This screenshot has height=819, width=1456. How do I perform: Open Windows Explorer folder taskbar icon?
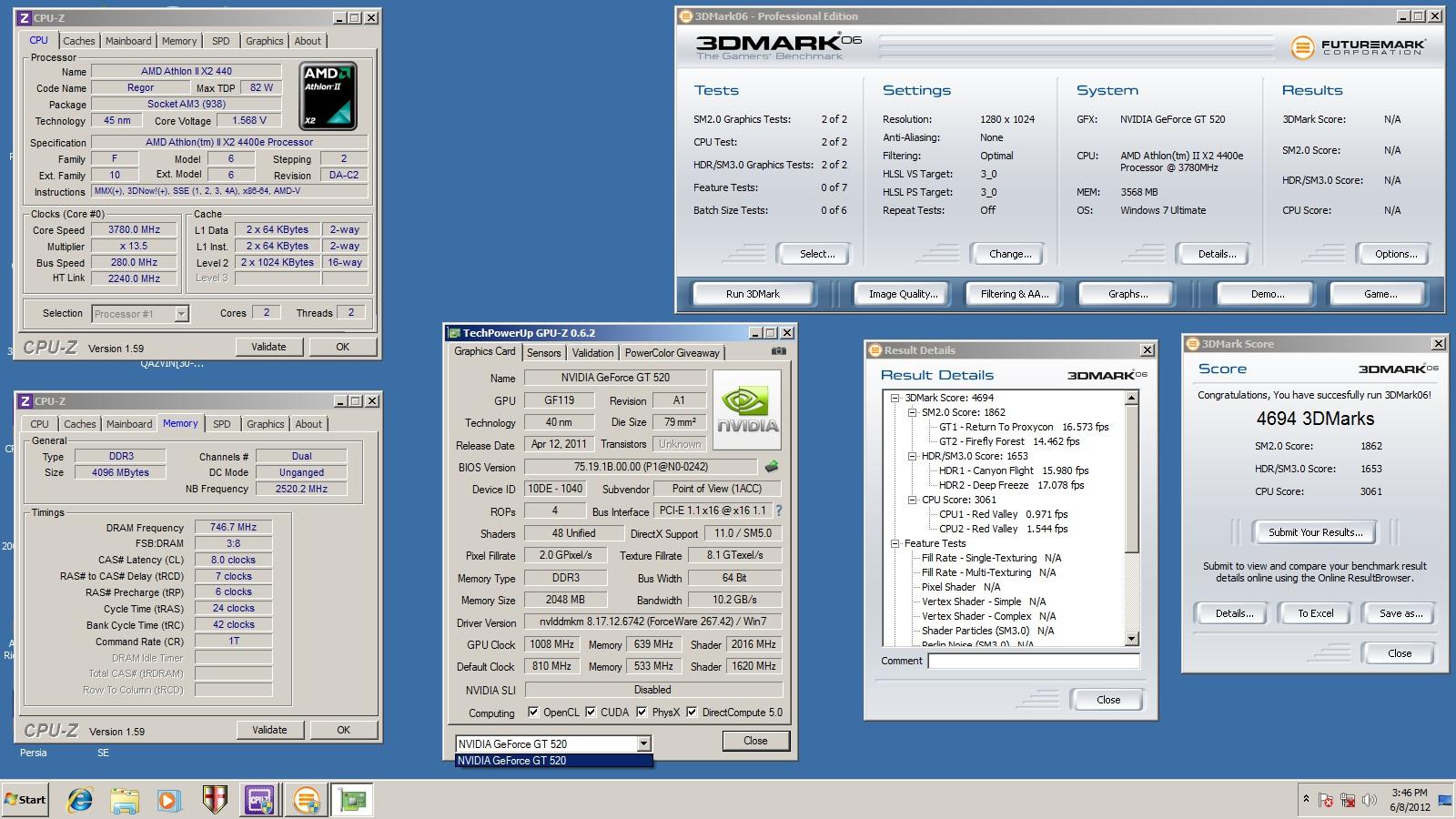125,800
